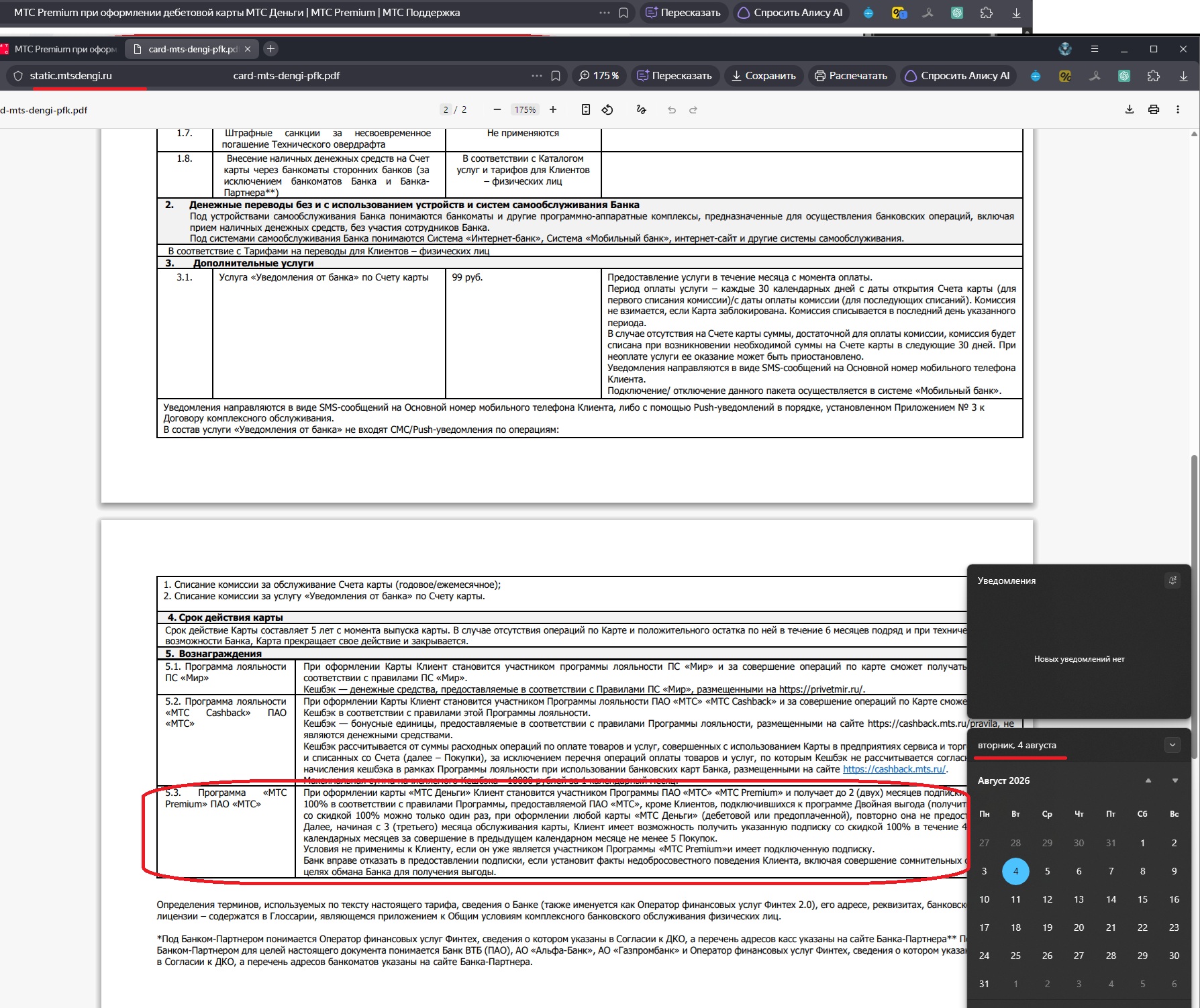
Task: Go to next month in the calendar
Action: pos(1175,780)
